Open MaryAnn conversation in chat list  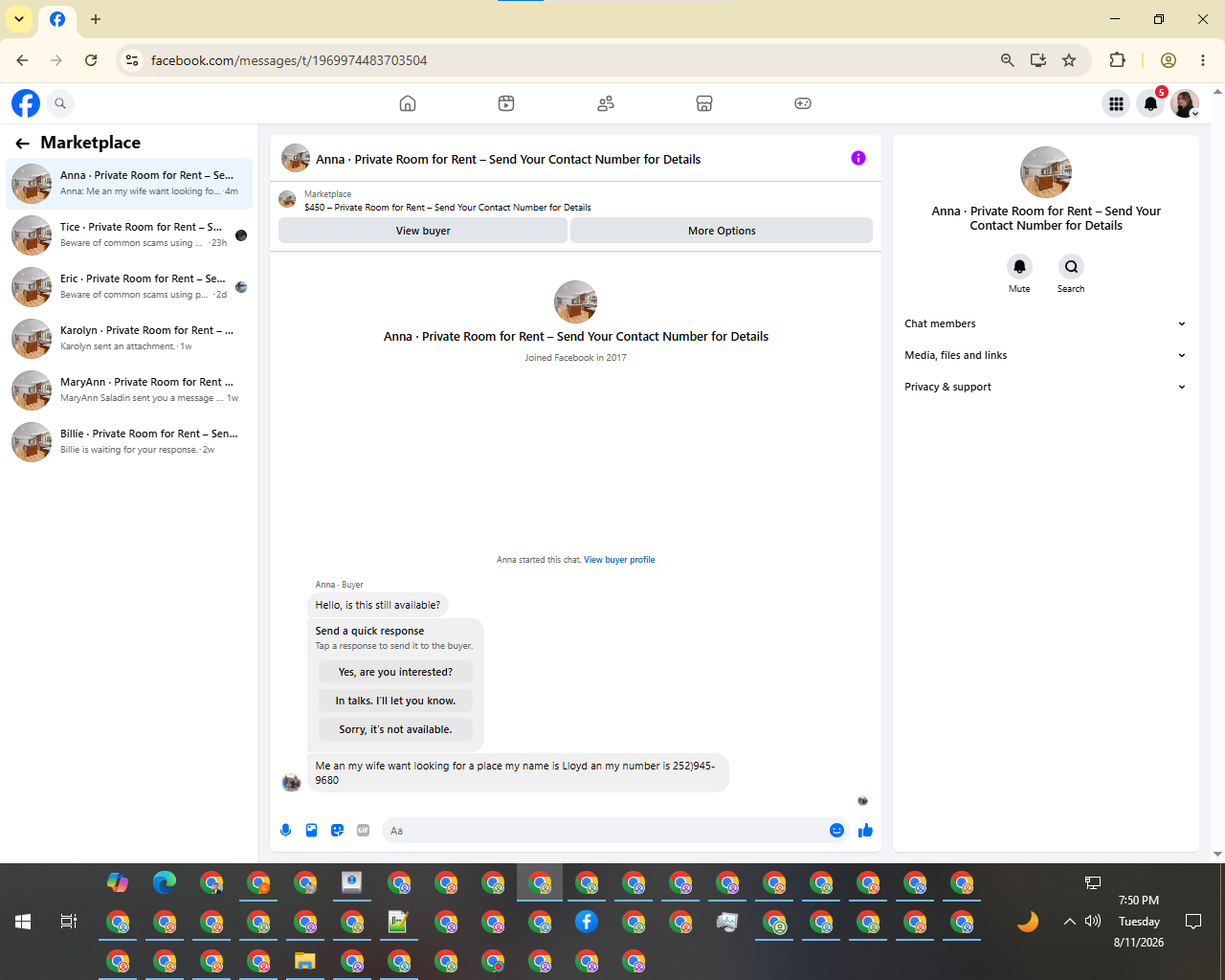[130, 390]
